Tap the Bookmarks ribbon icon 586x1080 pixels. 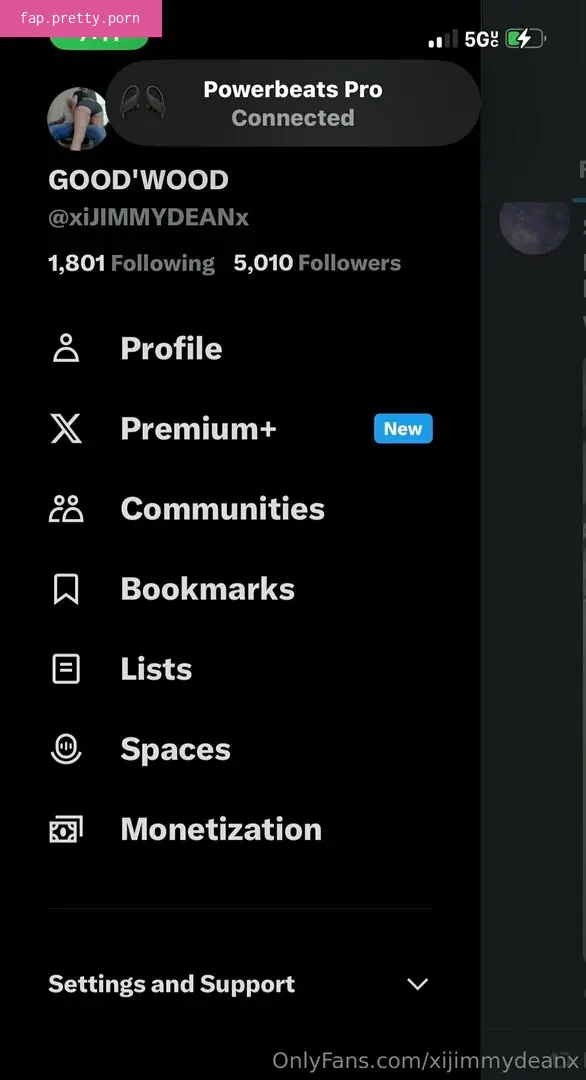point(66,589)
